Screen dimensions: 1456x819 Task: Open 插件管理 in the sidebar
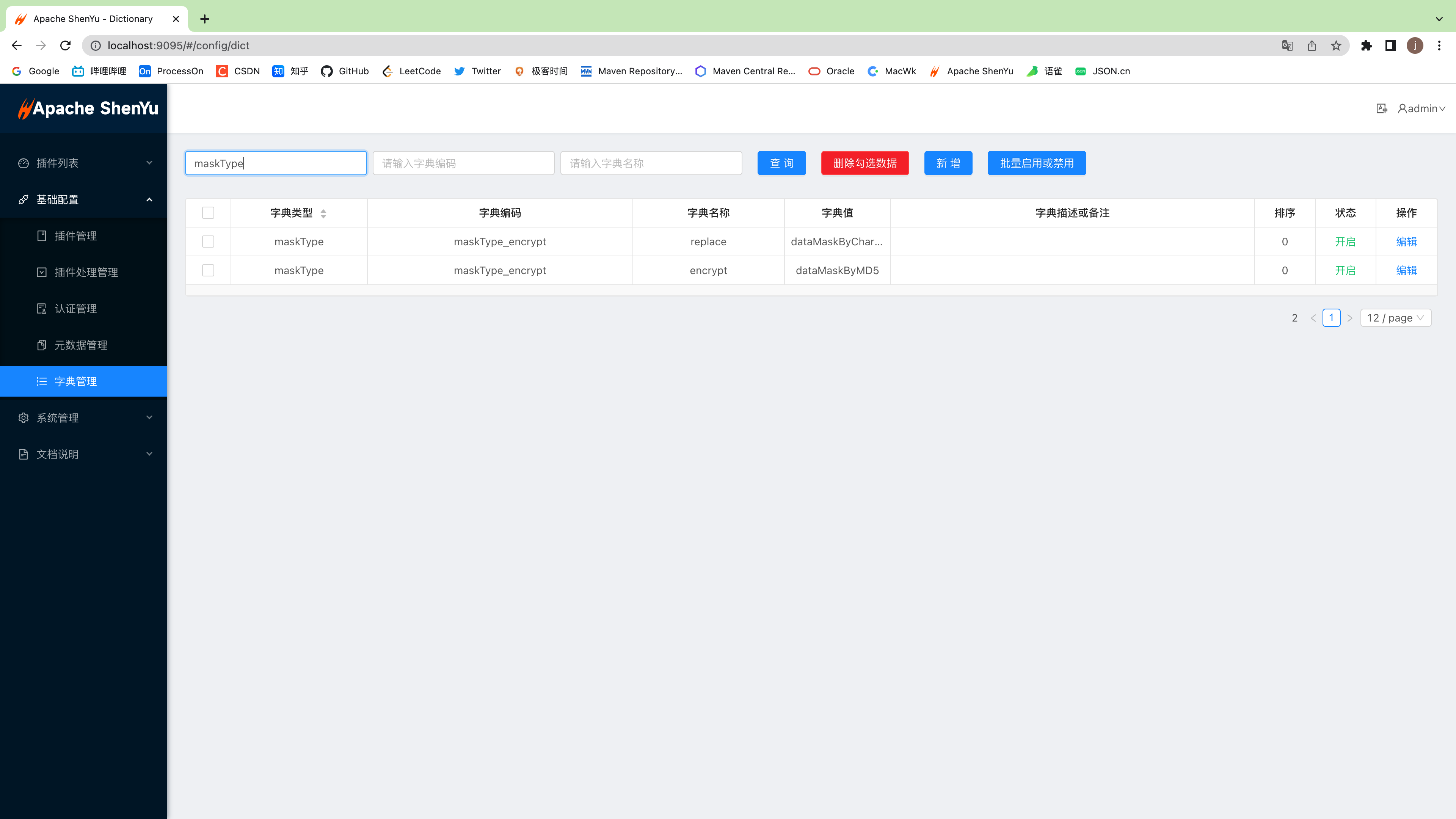coord(76,236)
